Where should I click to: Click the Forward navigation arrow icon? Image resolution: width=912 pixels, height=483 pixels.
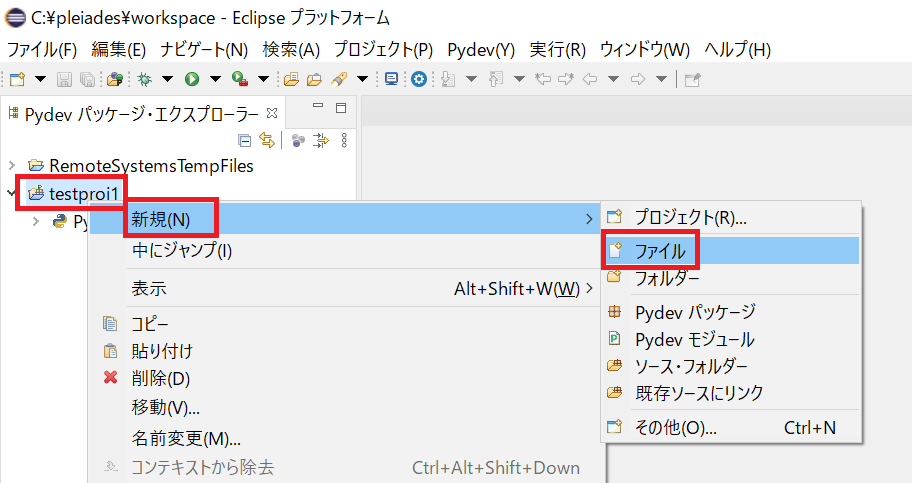[x=637, y=79]
